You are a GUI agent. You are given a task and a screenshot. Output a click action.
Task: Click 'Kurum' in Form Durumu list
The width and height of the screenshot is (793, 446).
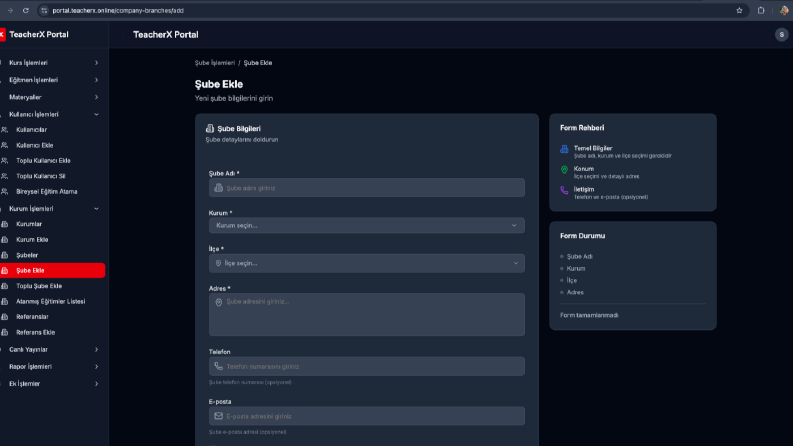[576, 269]
